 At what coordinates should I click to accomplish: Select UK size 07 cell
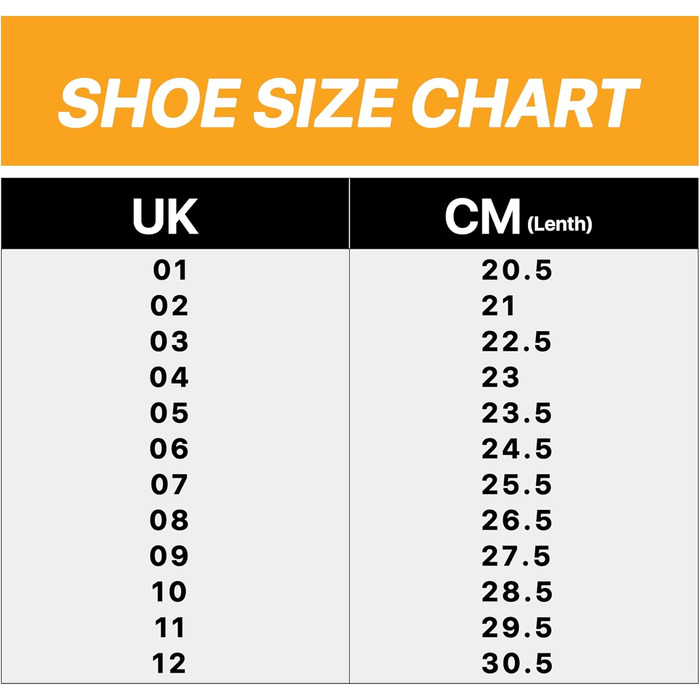169,485
